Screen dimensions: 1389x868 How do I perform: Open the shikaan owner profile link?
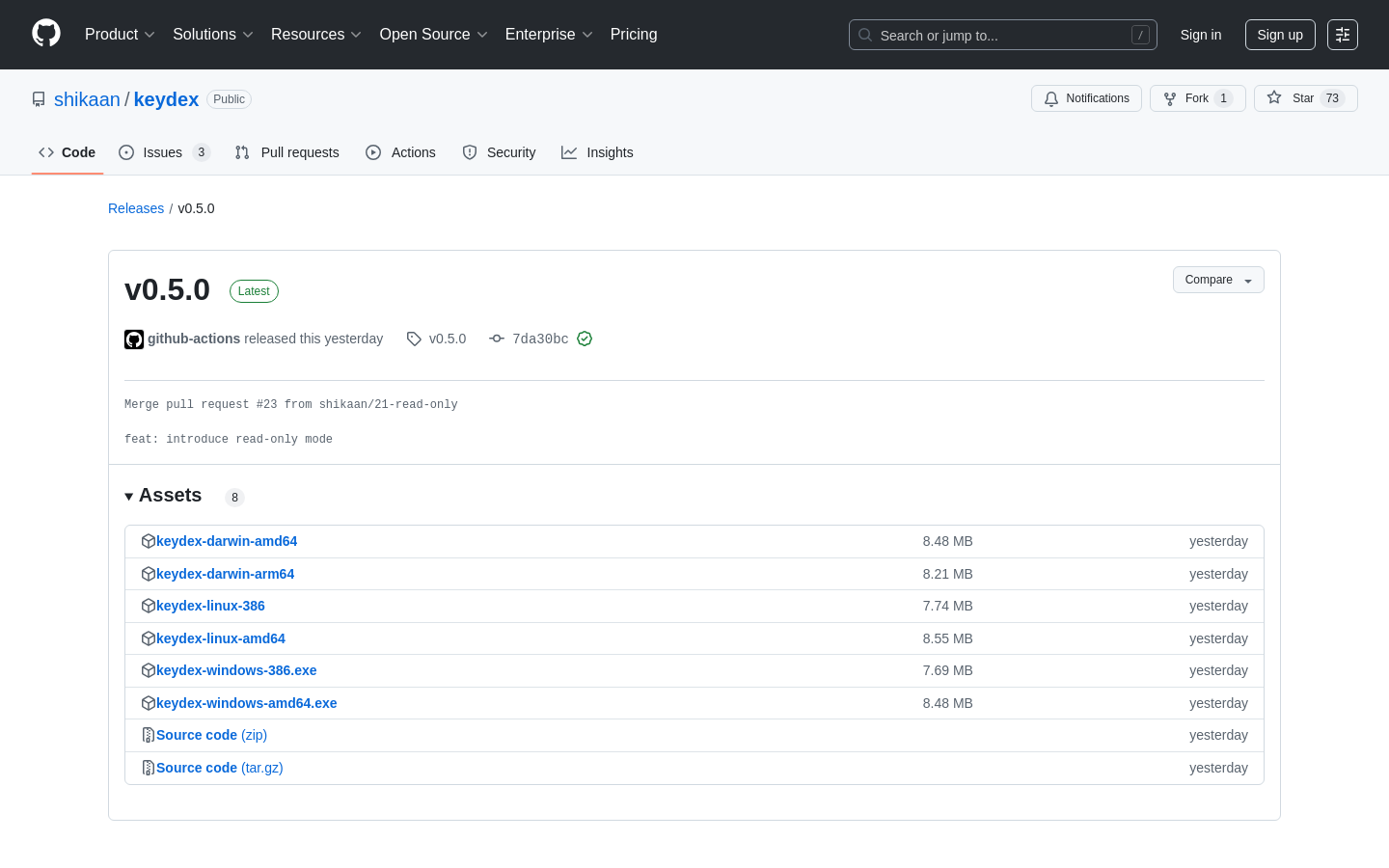87,99
